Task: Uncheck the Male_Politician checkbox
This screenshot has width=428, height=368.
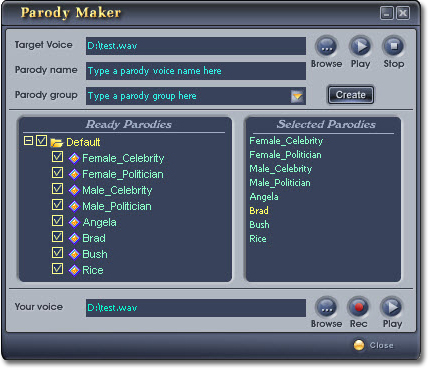Action: (57, 204)
